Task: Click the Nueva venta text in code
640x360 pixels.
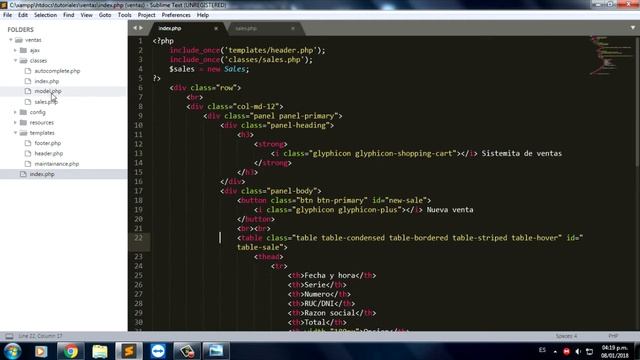Action: click(x=450, y=210)
